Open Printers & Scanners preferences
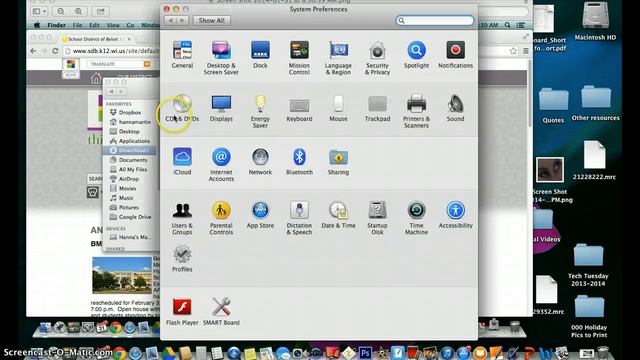Image resolution: width=640 pixels, height=360 pixels. tap(416, 111)
